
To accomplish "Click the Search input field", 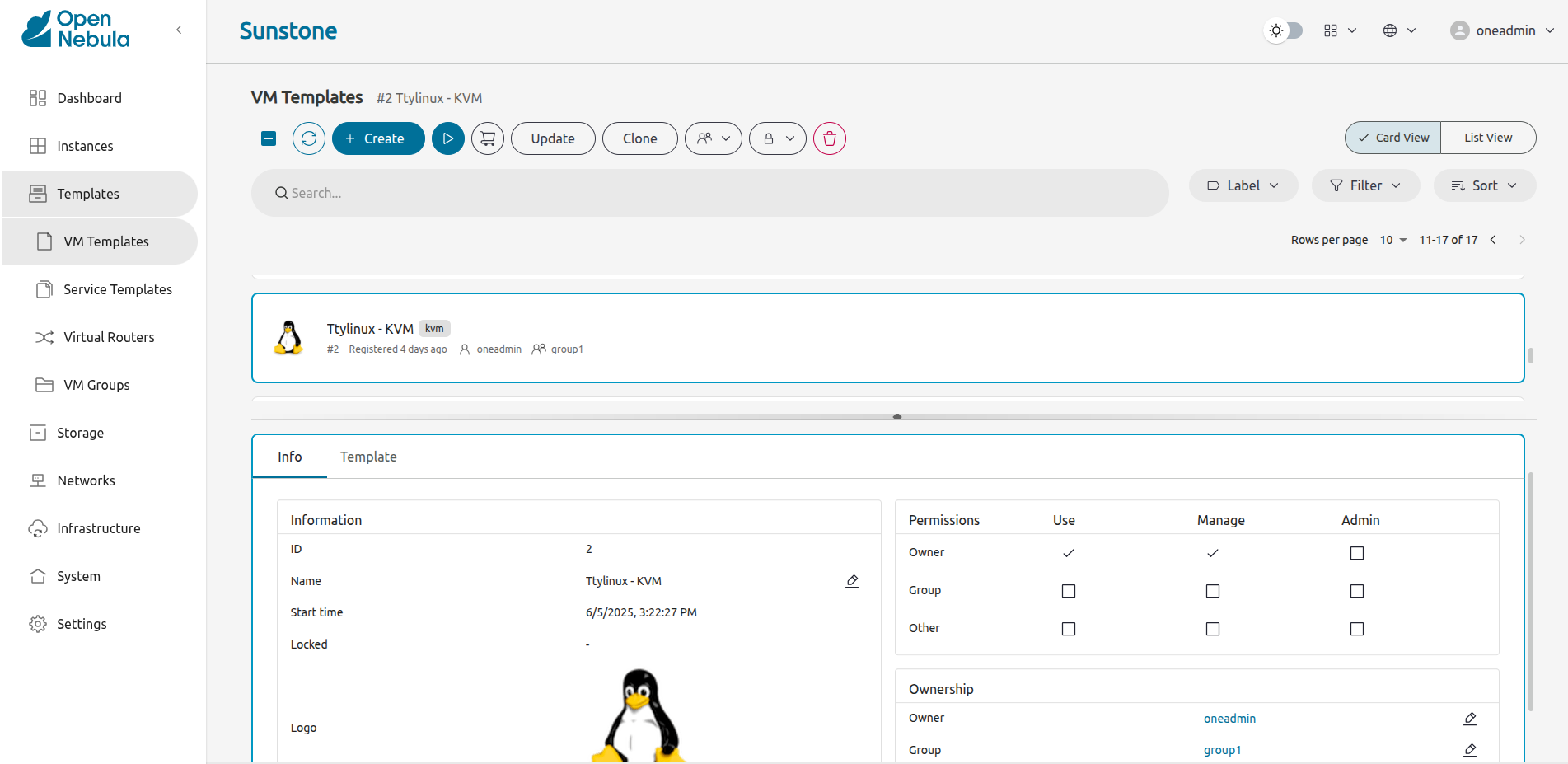I will pyautogui.click(x=709, y=193).
